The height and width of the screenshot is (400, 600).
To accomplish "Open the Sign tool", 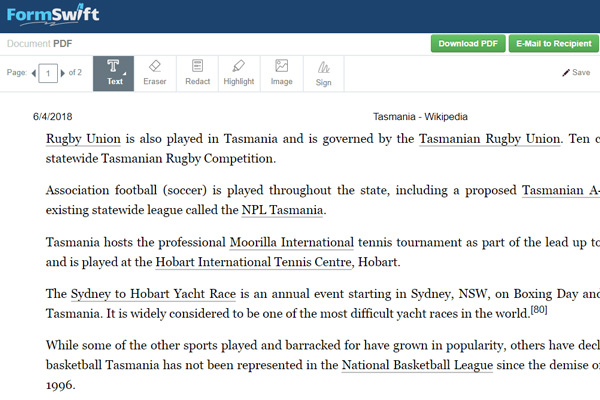I will 323,73.
